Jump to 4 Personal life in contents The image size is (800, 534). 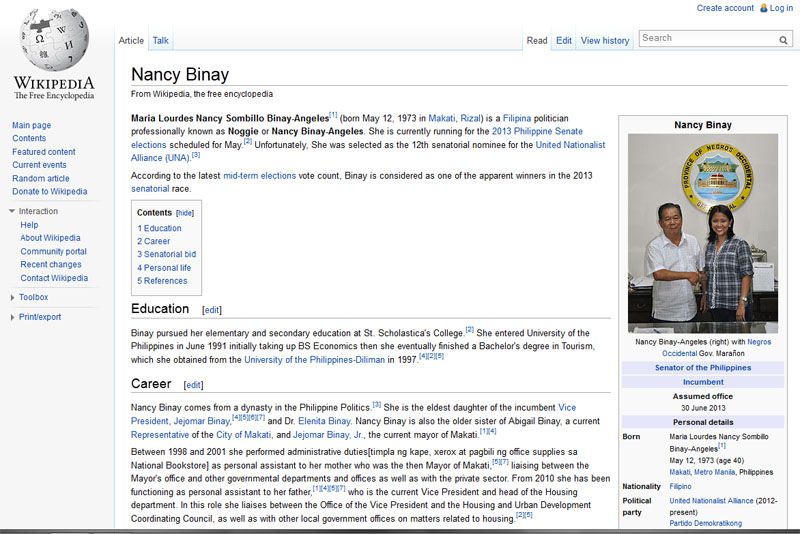164,268
